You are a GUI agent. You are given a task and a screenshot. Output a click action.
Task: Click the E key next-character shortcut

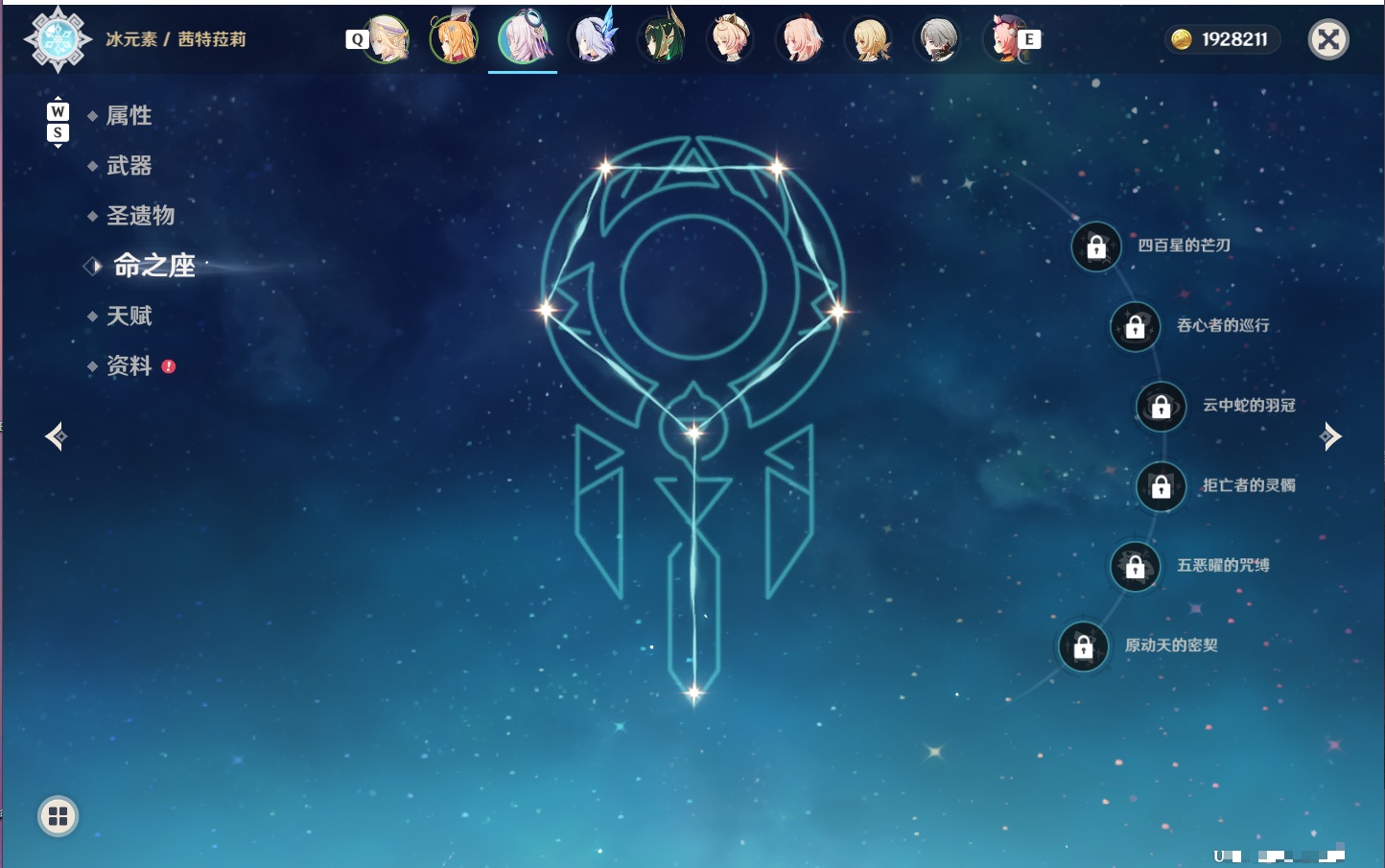1029,39
